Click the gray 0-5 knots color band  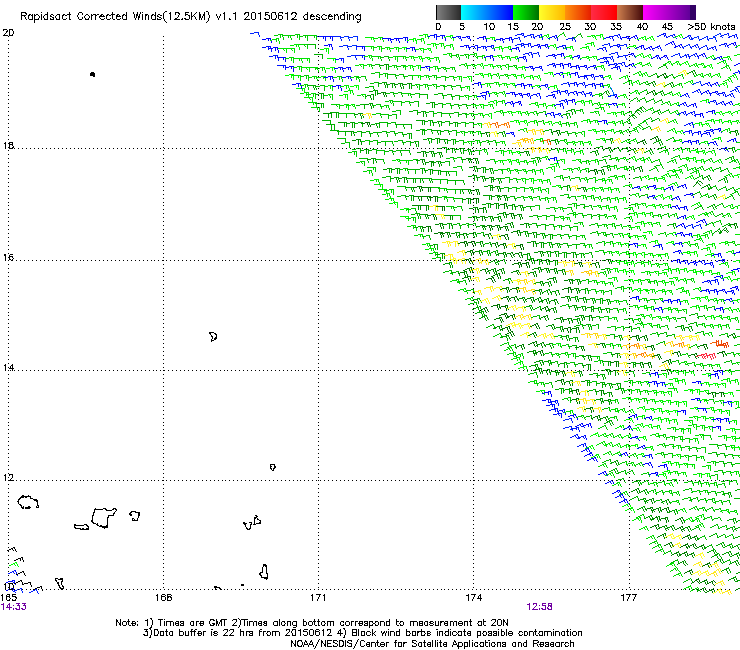(x=448, y=12)
